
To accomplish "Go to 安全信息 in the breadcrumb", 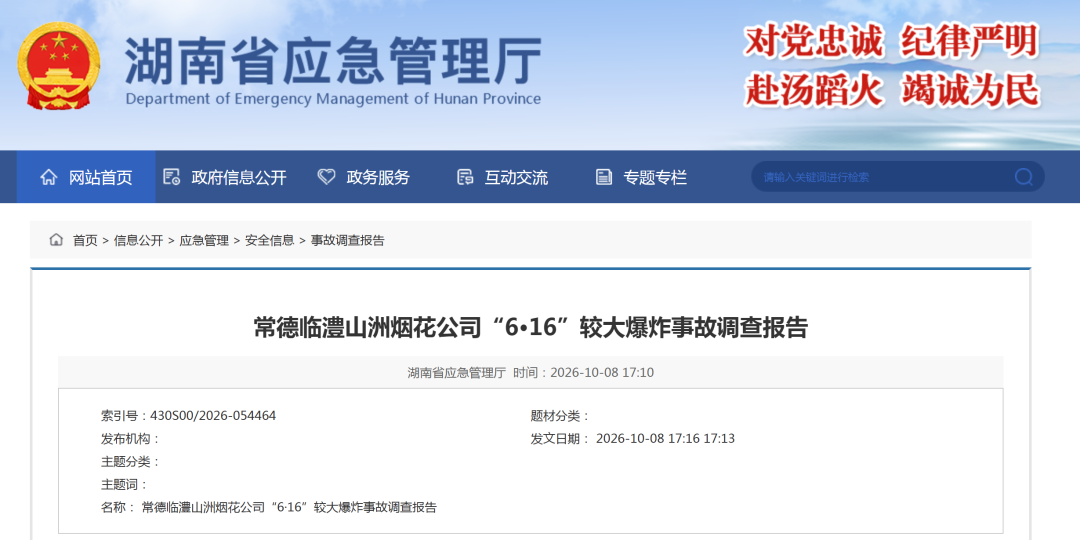I will click(x=270, y=240).
